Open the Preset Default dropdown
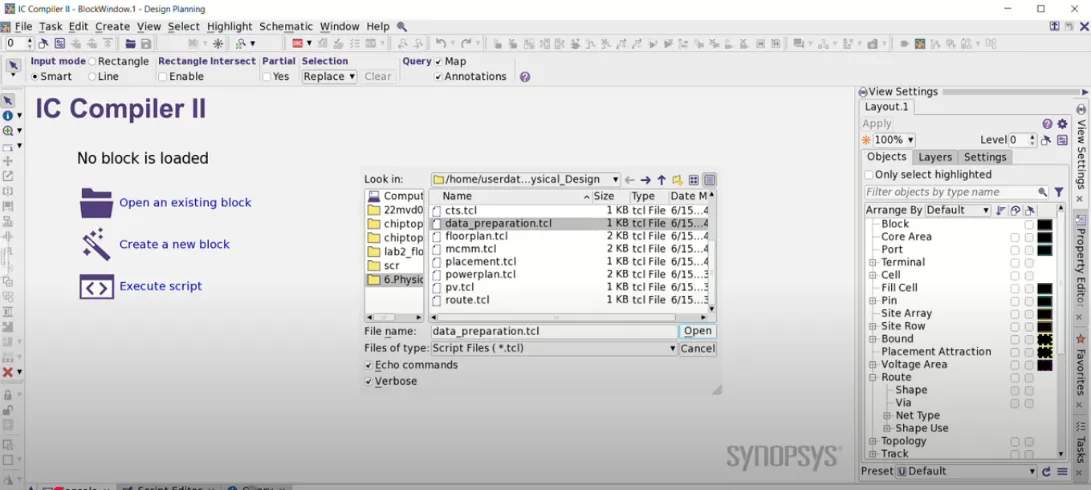The height and width of the screenshot is (490, 1091). 966,471
